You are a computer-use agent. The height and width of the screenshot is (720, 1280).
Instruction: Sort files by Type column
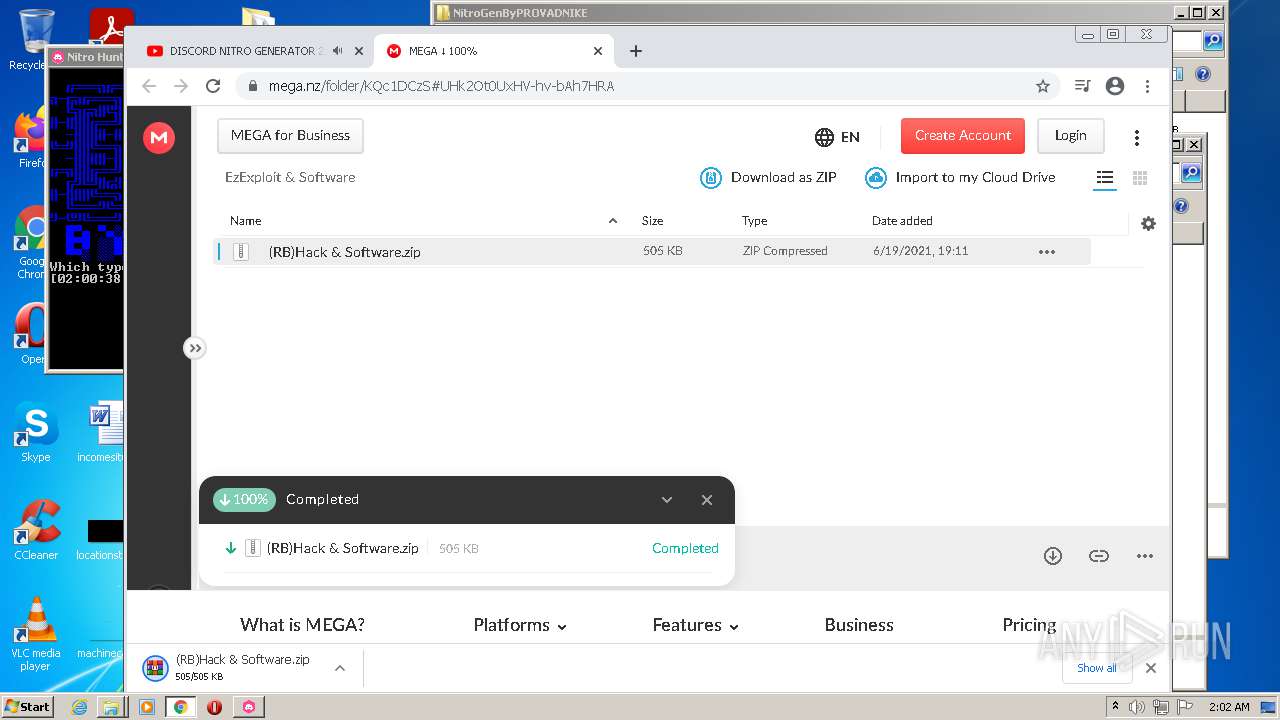point(755,221)
